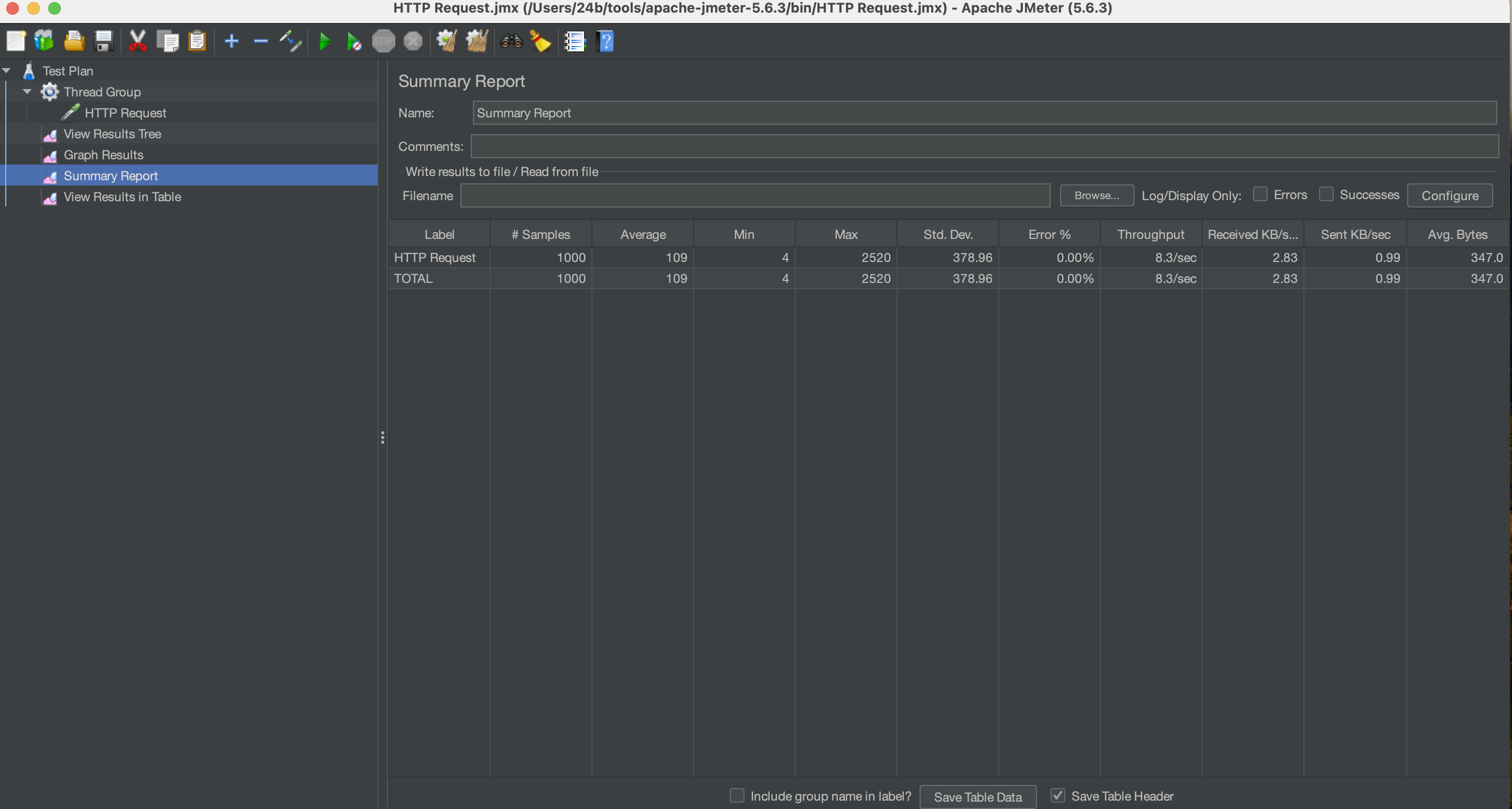The width and height of the screenshot is (1512, 809).
Task: Click the Clear All broom icon
Action: [x=477, y=41]
